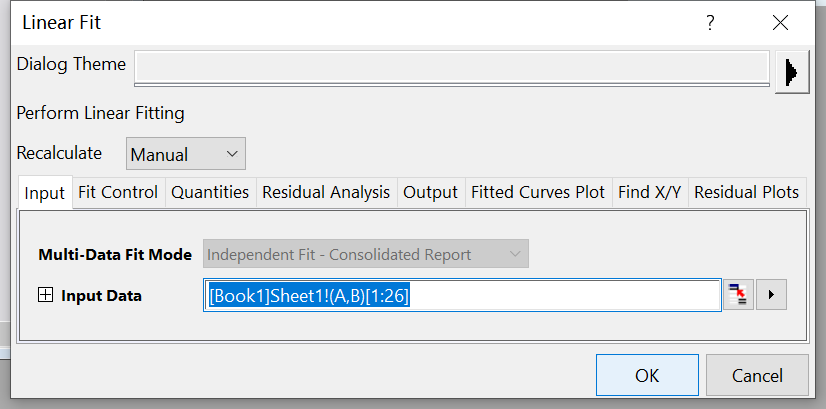Screen dimensions: 826x409
Task: Go to the Fitted Curves Plot tab
Action: coord(538,192)
